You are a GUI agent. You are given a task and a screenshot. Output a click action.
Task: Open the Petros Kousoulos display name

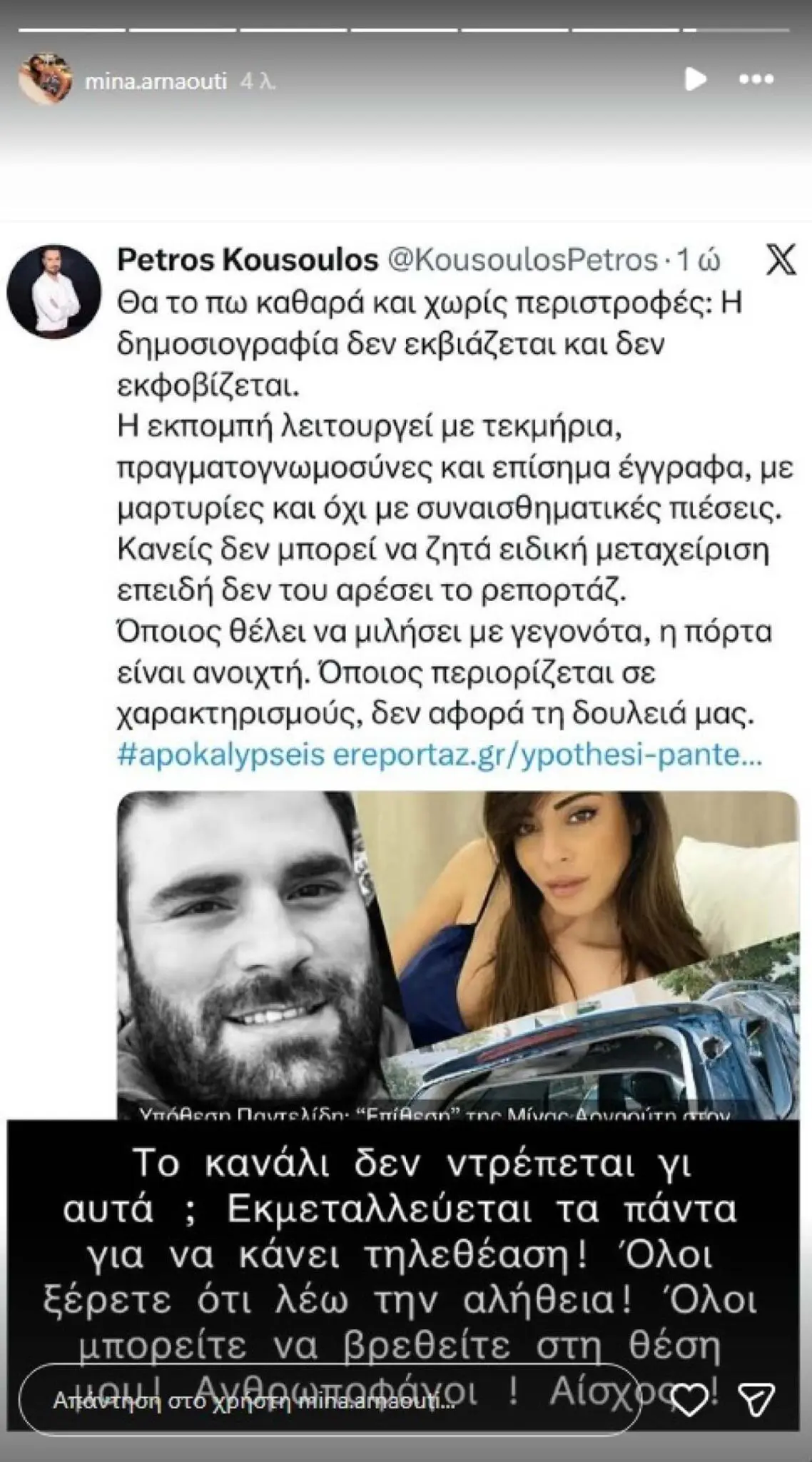247,260
